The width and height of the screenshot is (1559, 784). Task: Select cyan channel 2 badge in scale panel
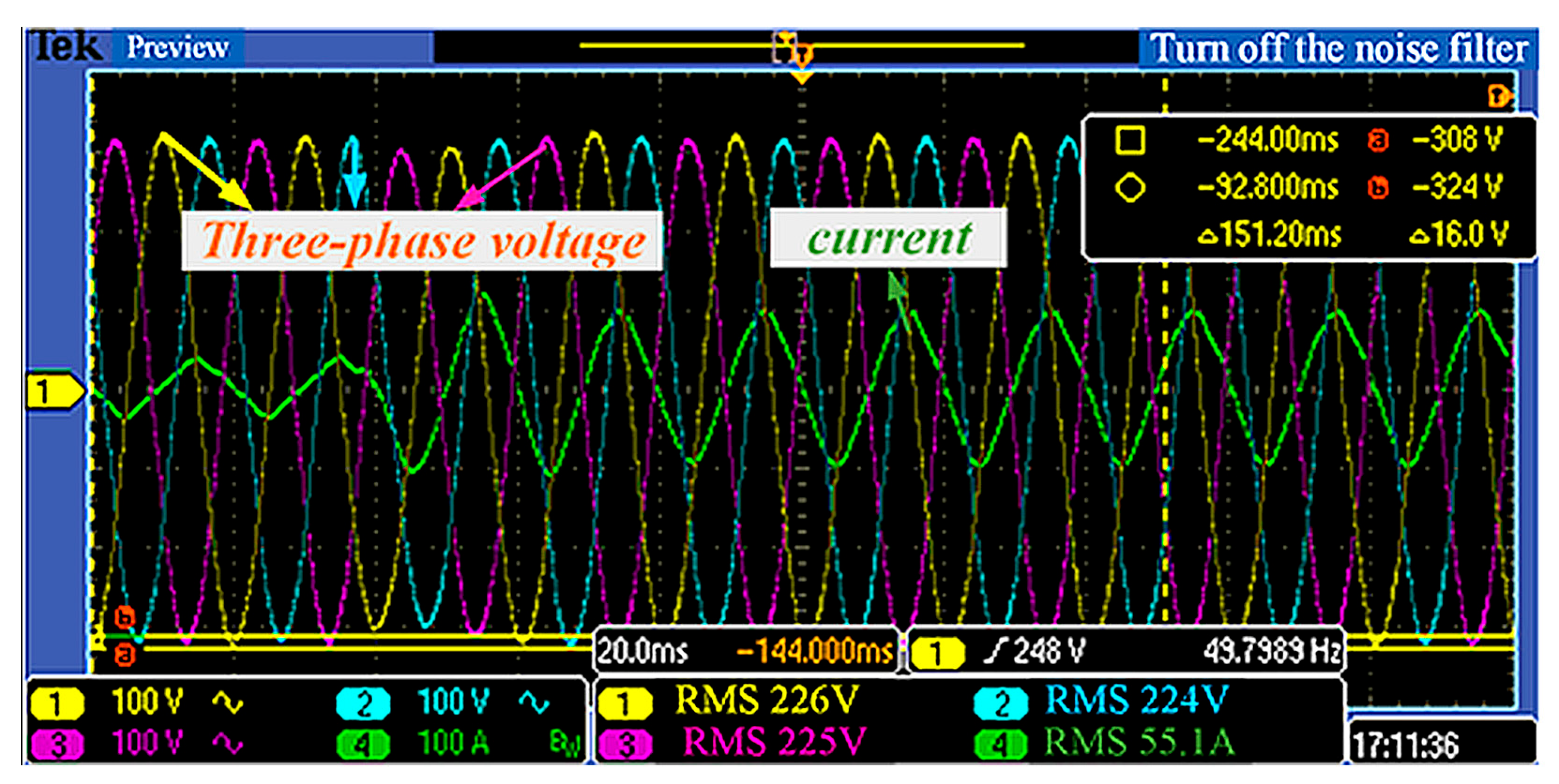pyautogui.click(x=363, y=703)
